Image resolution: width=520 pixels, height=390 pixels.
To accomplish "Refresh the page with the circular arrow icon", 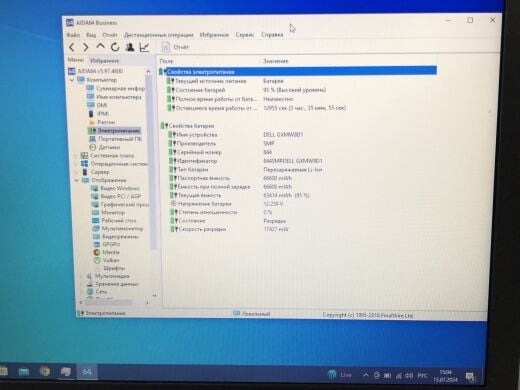I will (x=115, y=47).
